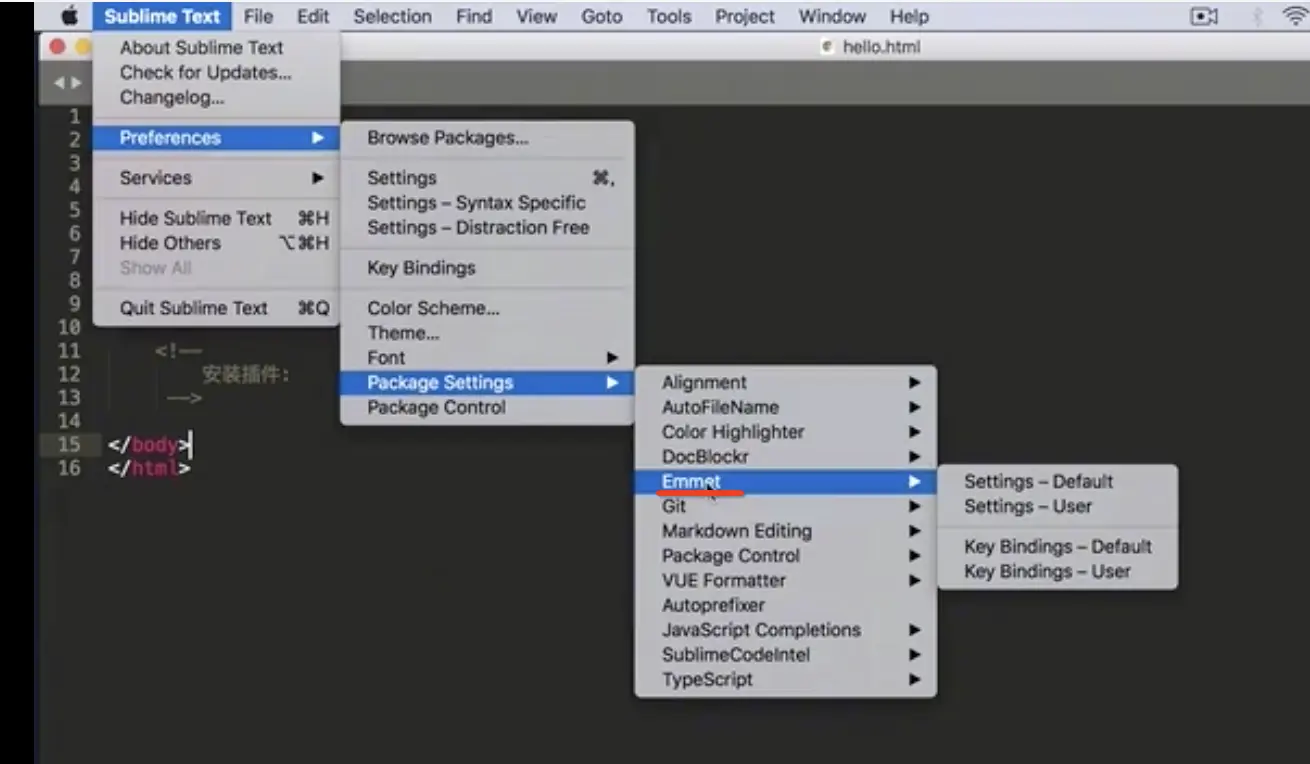Click the closing body tag on line 15
The width and height of the screenshot is (1310, 764).
tap(148, 445)
